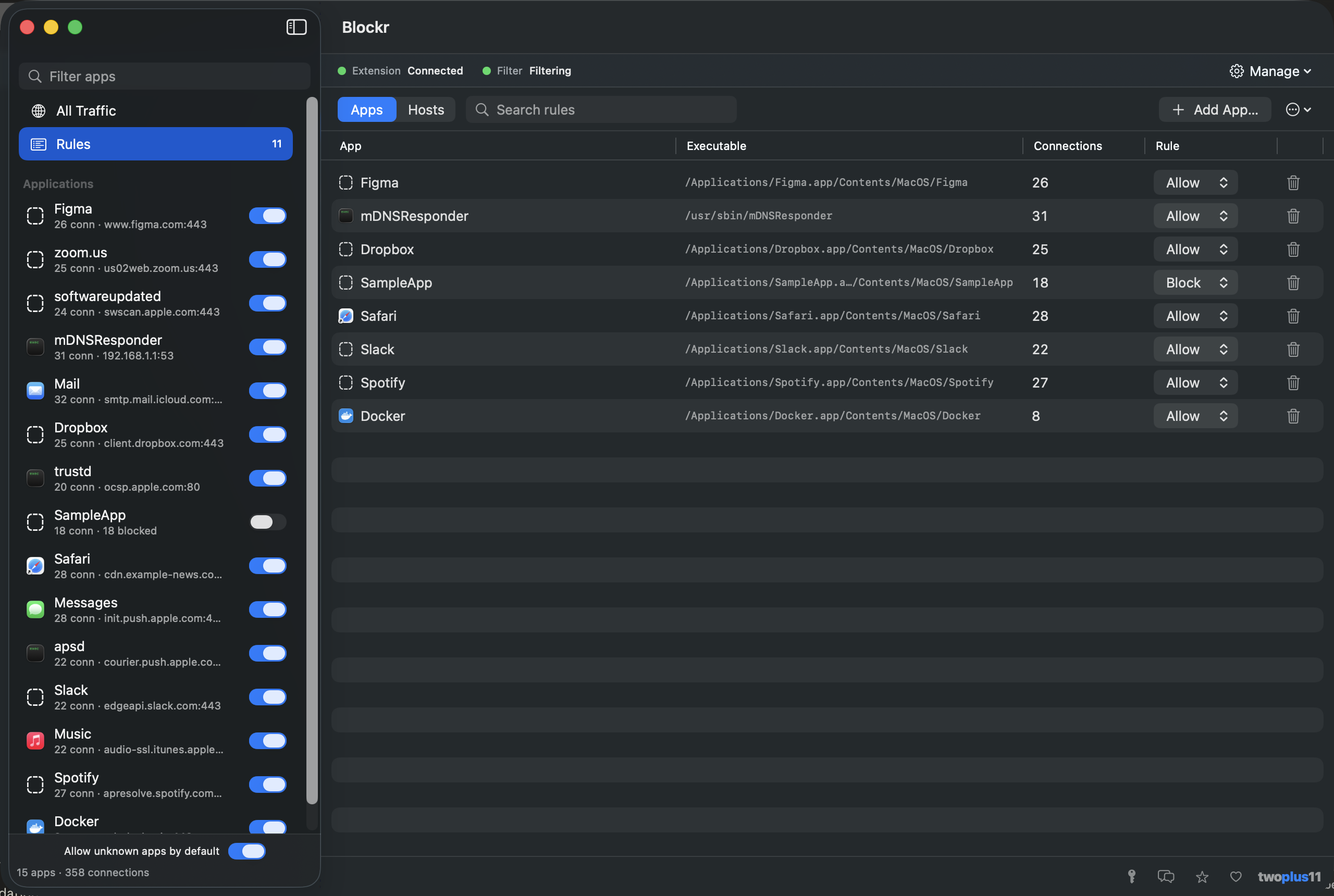This screenshot has width=1334, height=896.
Task: Click the sidebar vertical scrollbar
Action: click(x=312, y=451)
